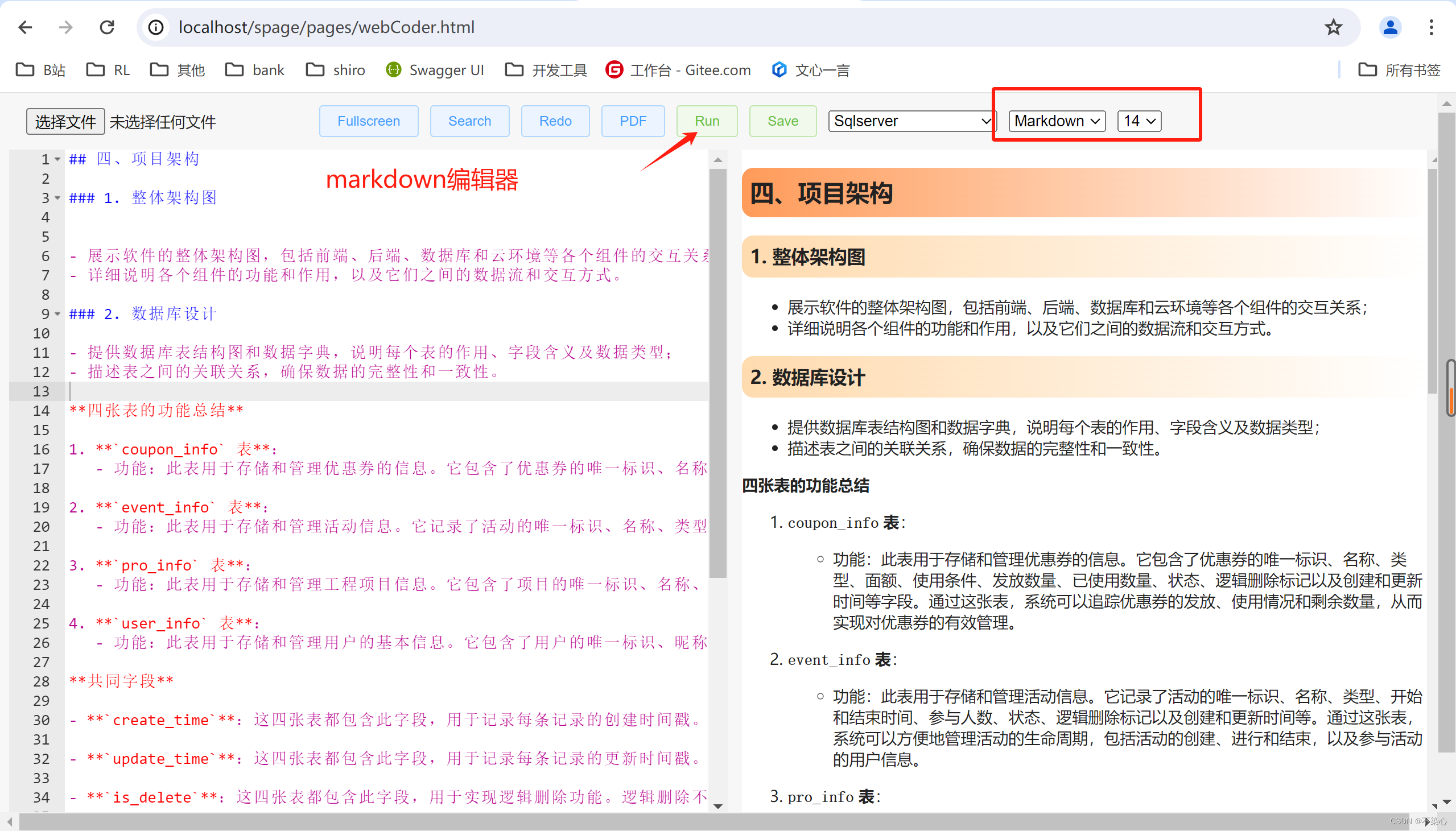
Task: Open the 开发工具 bookmark folder
Action: pyautogui.click(x=546, y=70)
